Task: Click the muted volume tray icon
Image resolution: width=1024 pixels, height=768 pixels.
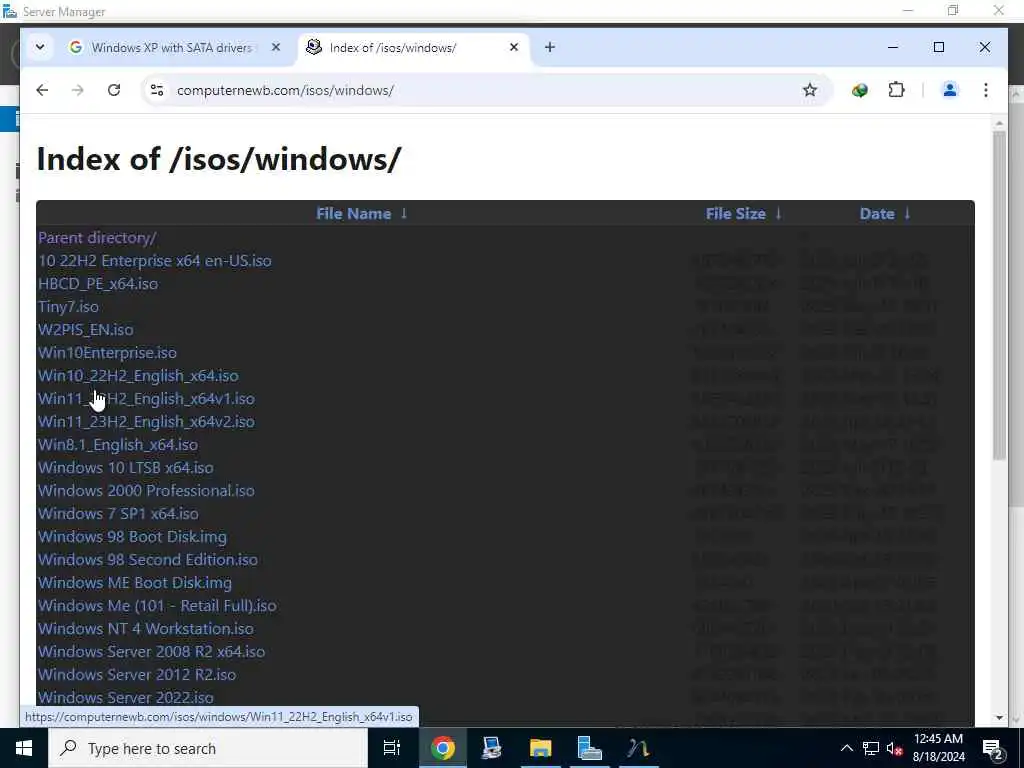Action: pyautogui.click(x=895, y=748)
